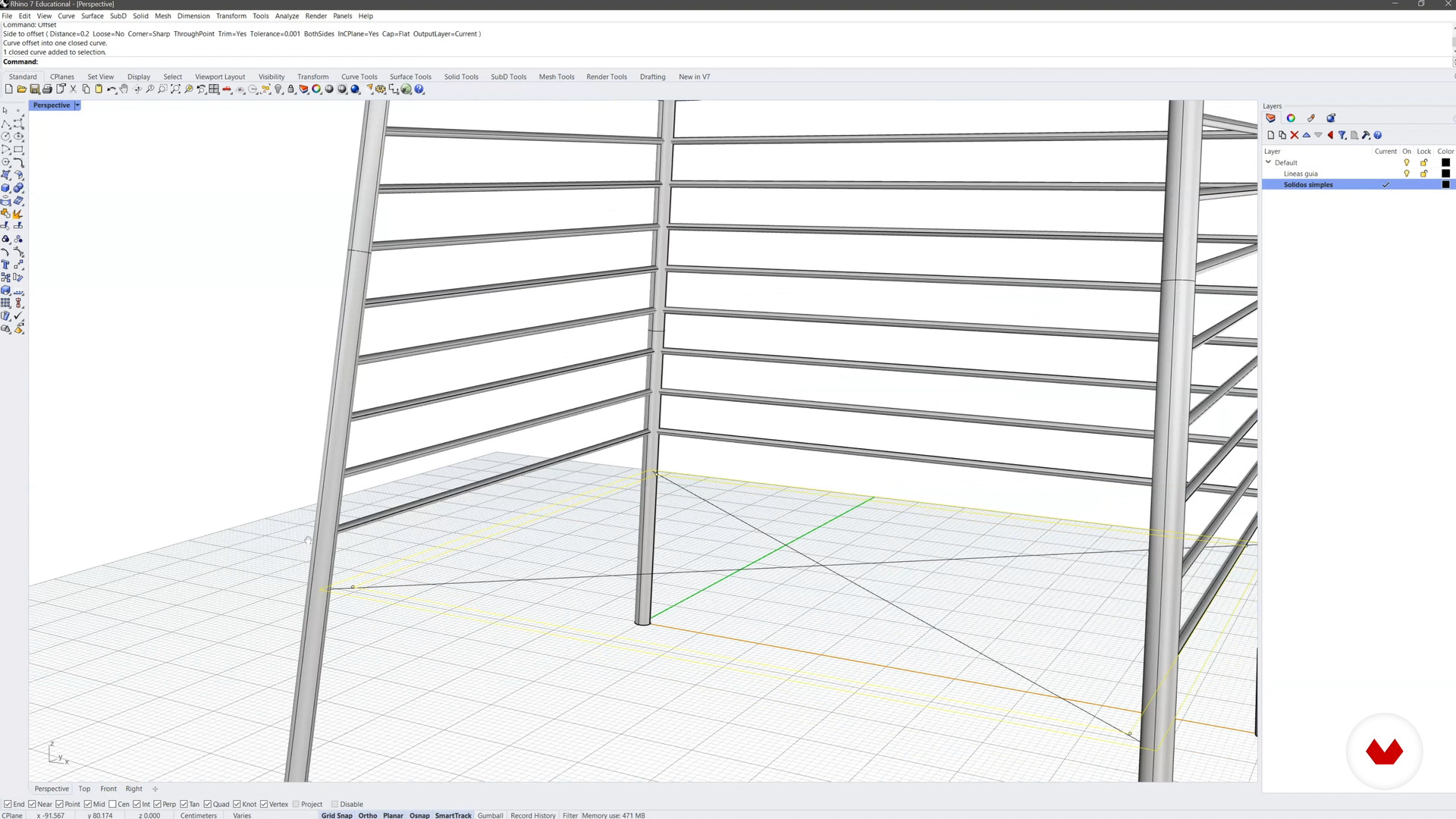Screen dimensions: 1456x819
Task: Change the Lineas guia layer color swatch
Action: (x=1445, y=174)
